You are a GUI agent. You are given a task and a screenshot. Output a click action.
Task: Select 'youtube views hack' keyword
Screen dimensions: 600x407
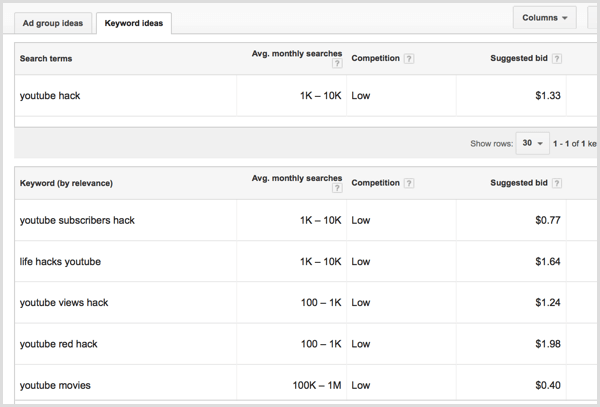(64, 303)
